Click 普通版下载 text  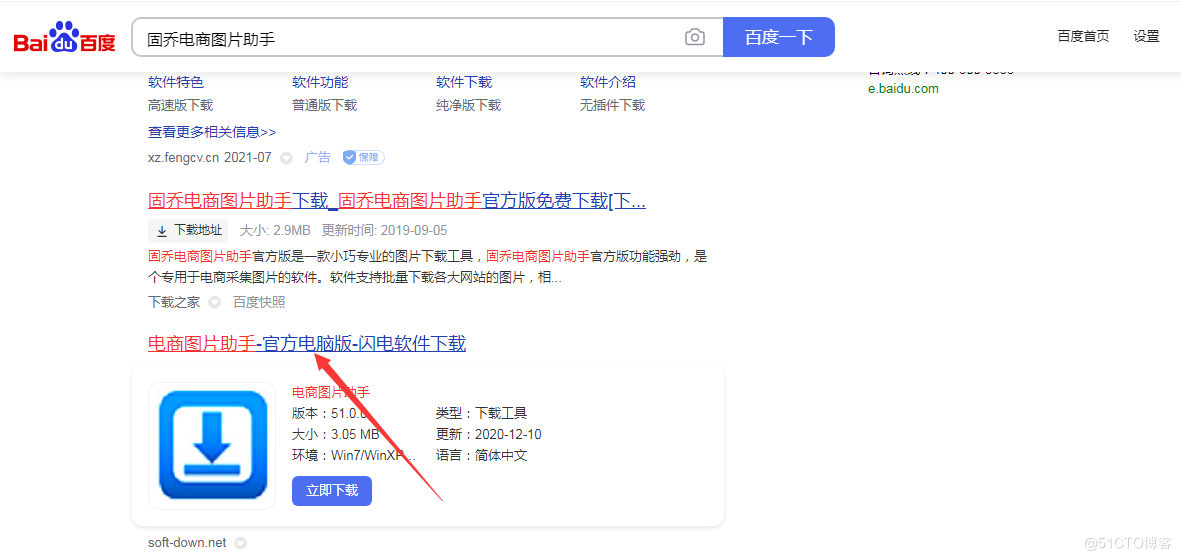pos(325,105)
